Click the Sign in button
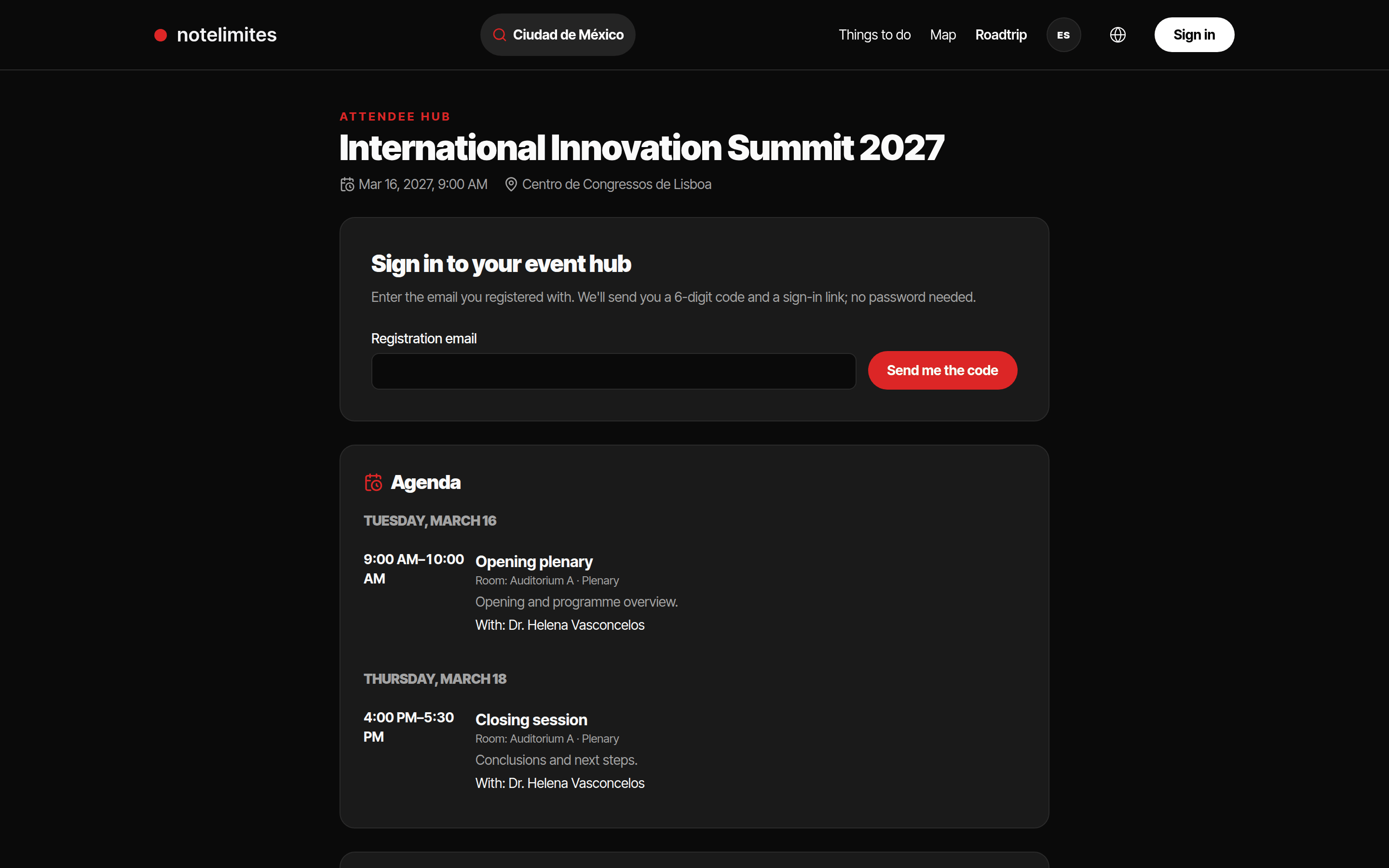Screen dimensions: 1389x868 point(1194,35)
